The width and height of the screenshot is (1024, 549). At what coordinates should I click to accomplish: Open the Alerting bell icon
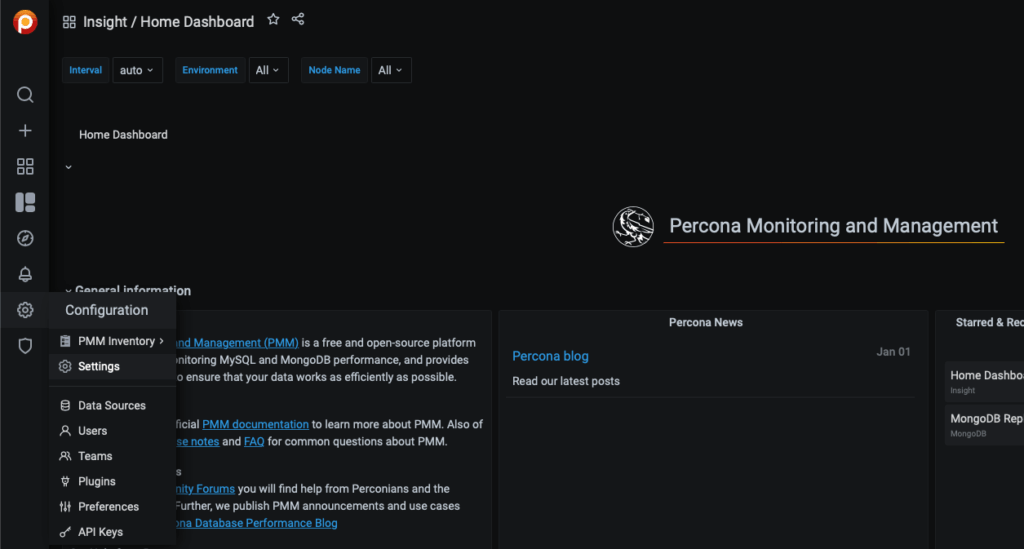pyautogui.click(x=25, y=275)
